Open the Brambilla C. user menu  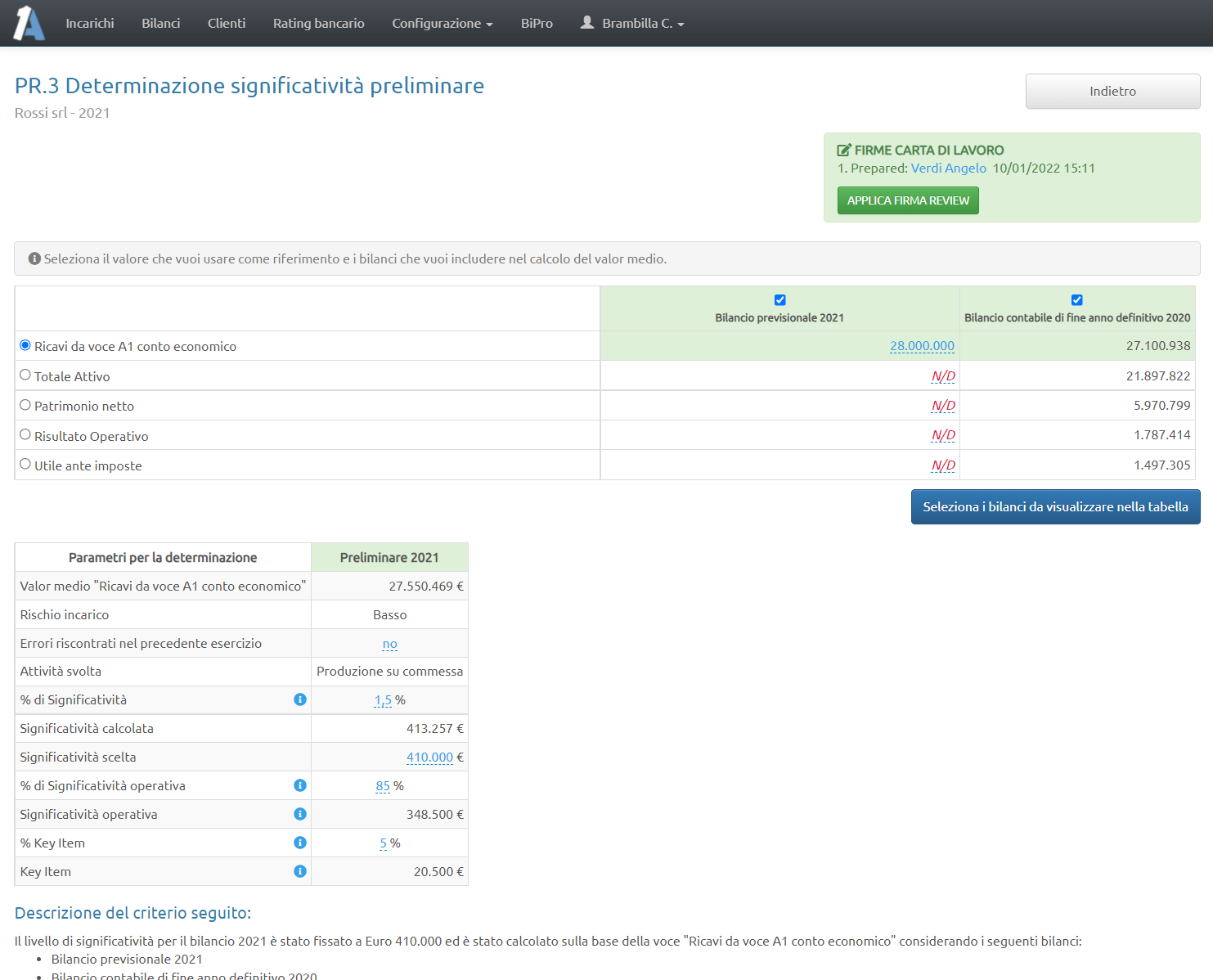[632, 24]
